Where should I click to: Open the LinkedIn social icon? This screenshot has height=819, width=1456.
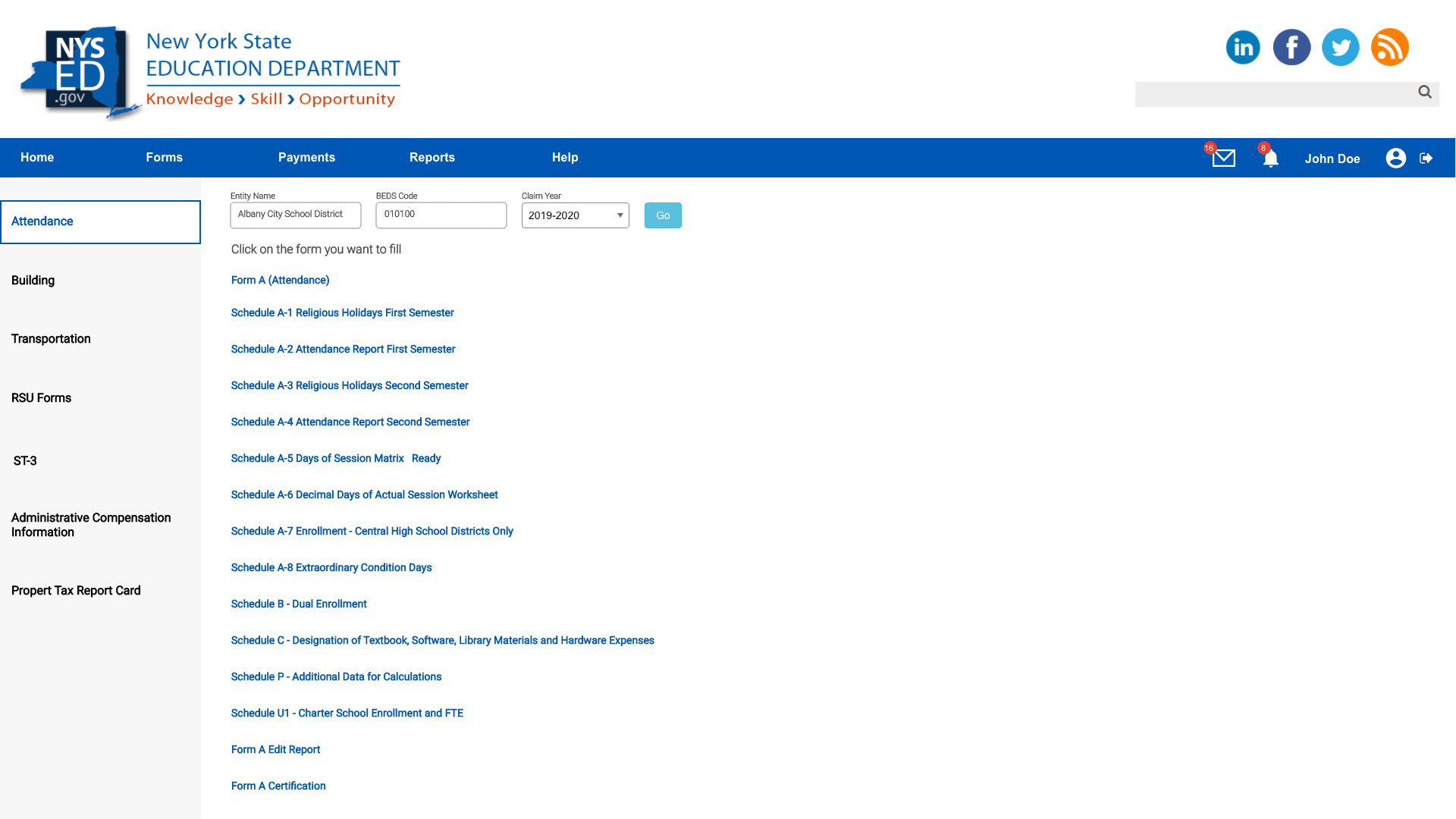(x=1243, y=47)
